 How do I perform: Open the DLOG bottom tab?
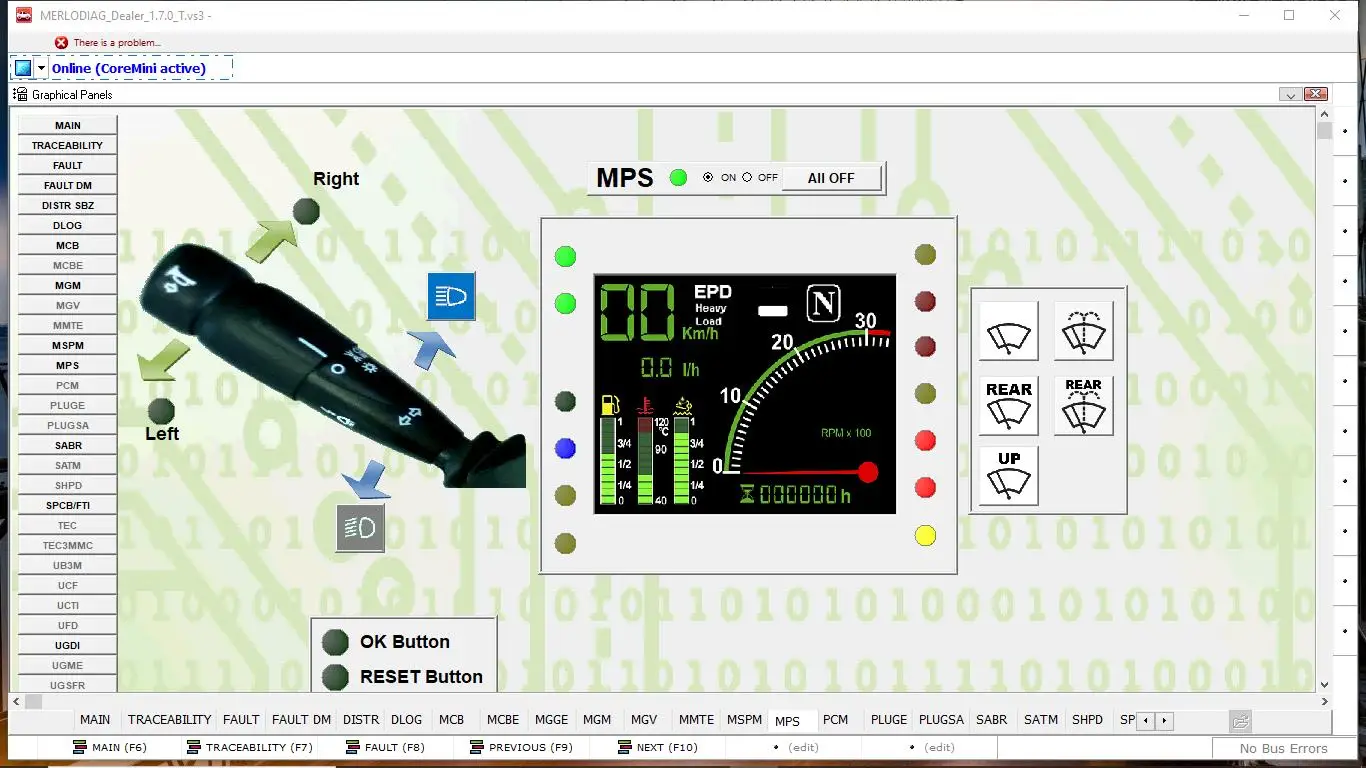coord(406,720)
